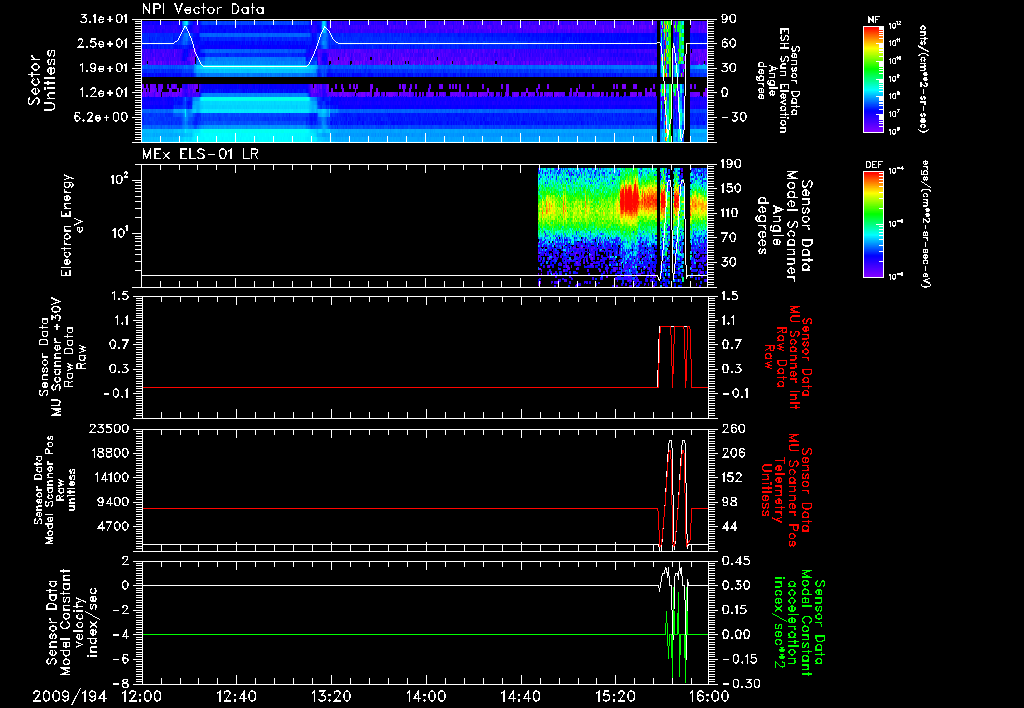This screenshot has width=1024, height=708.
Task: Click the 18800 scanner position tick label
Action: [x=108, y=453]
